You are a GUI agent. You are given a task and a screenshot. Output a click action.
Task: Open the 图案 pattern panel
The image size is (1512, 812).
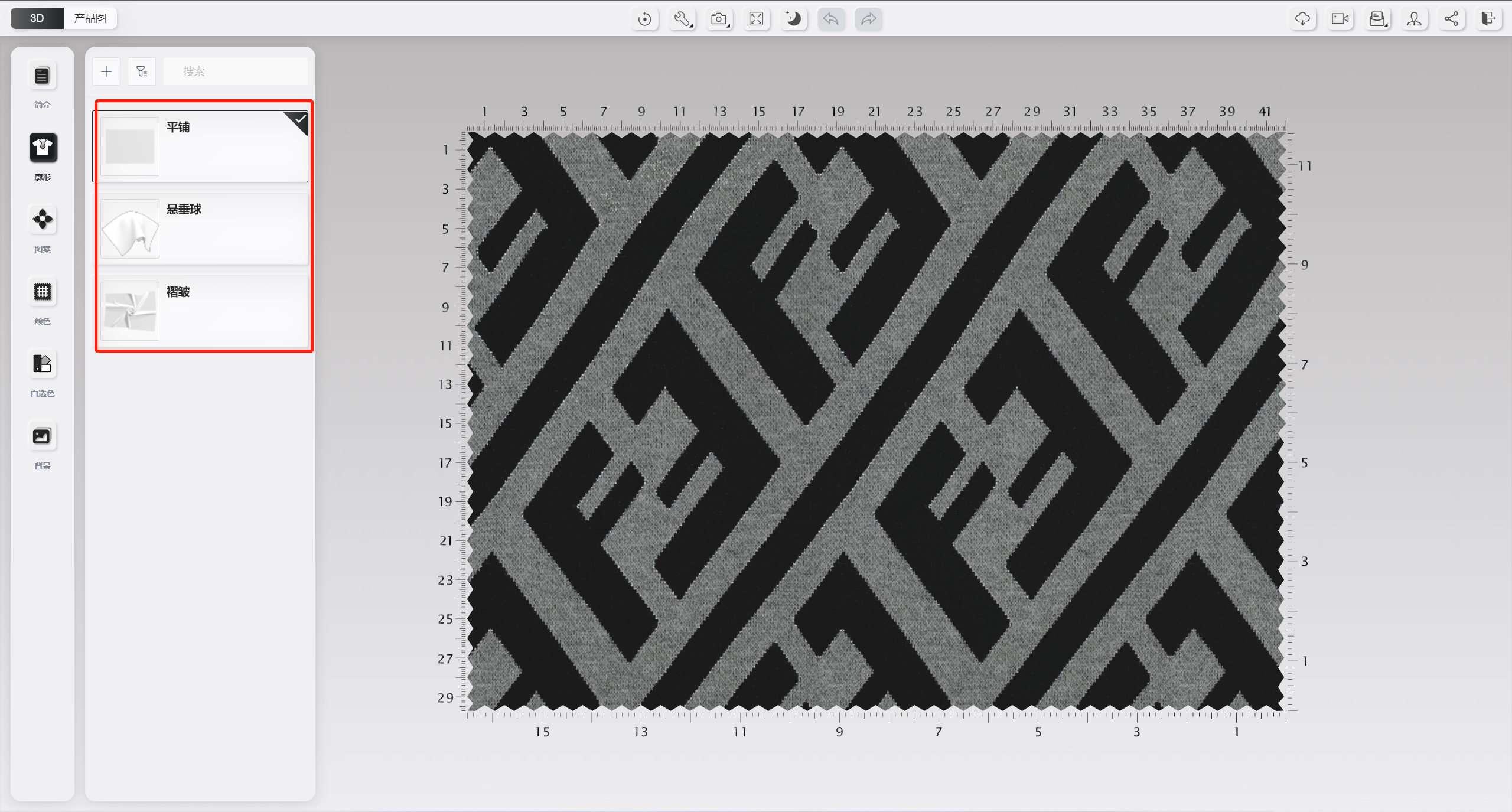point(42,220)
